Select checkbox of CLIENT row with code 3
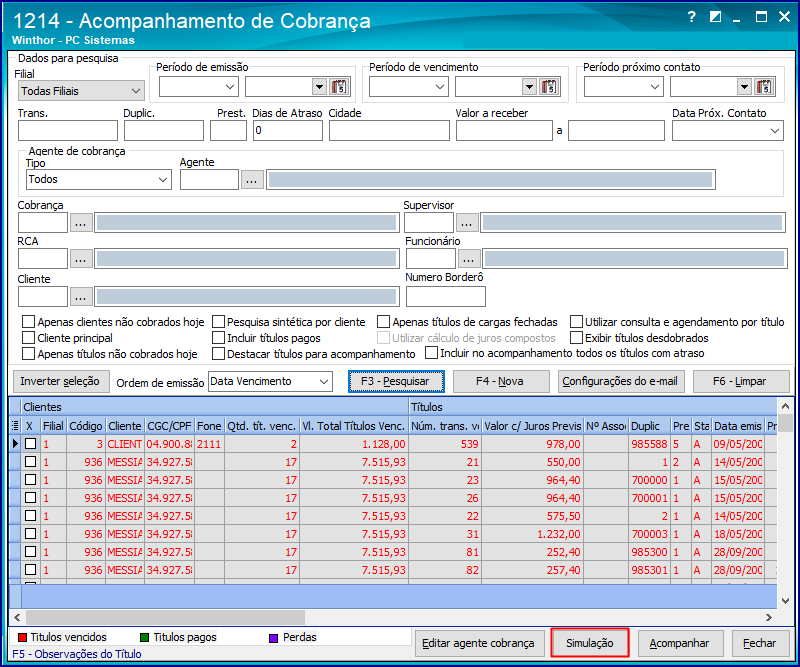Viewport: 800px width, 667px height. pyautogui.click(x=31, y=443)
